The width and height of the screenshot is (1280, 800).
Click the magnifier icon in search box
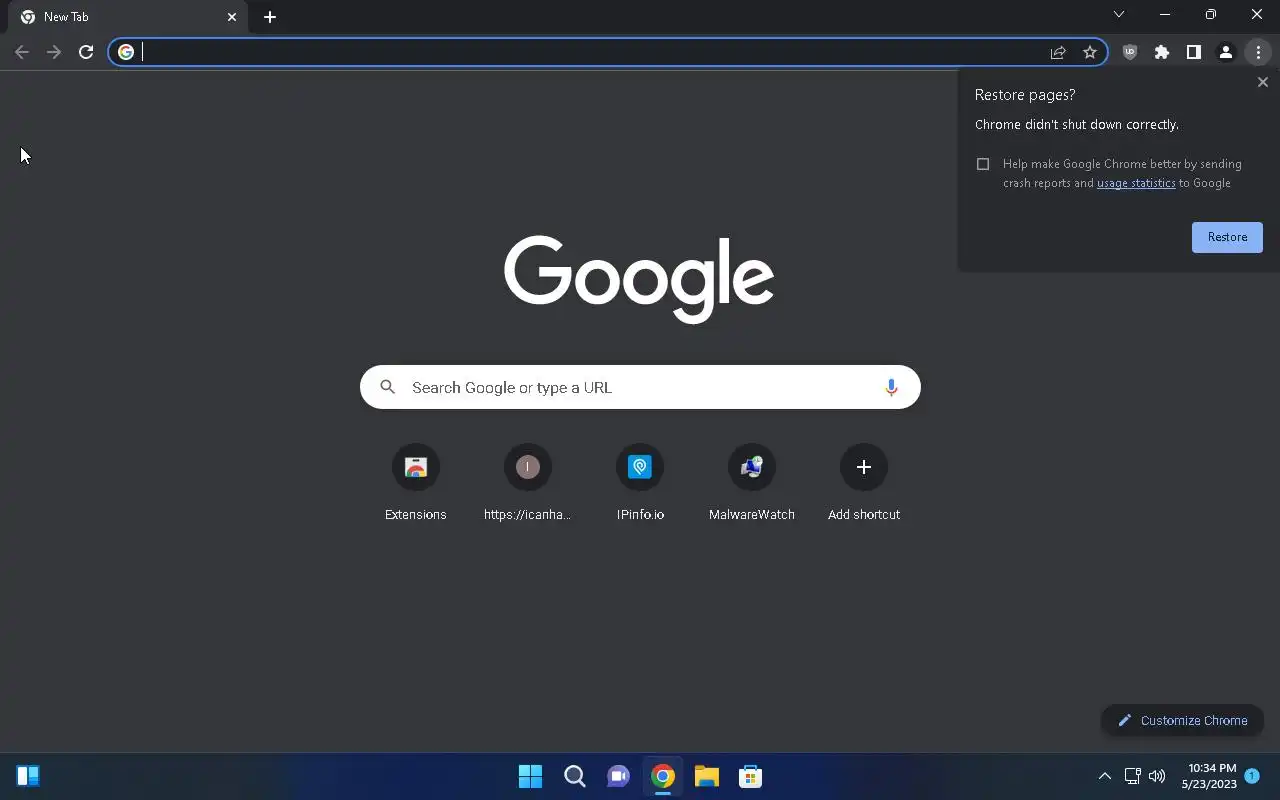pyautogui.click(x=388, y=387)
